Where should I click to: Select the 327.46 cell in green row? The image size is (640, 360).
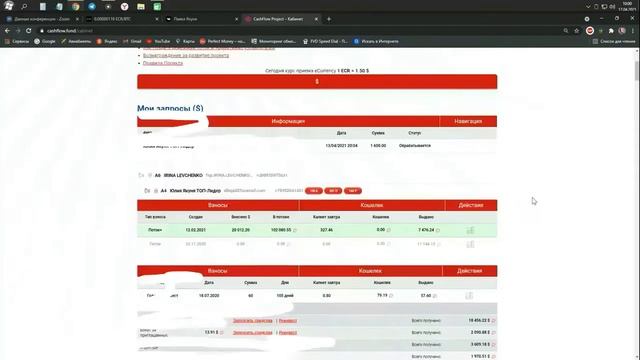327,230
